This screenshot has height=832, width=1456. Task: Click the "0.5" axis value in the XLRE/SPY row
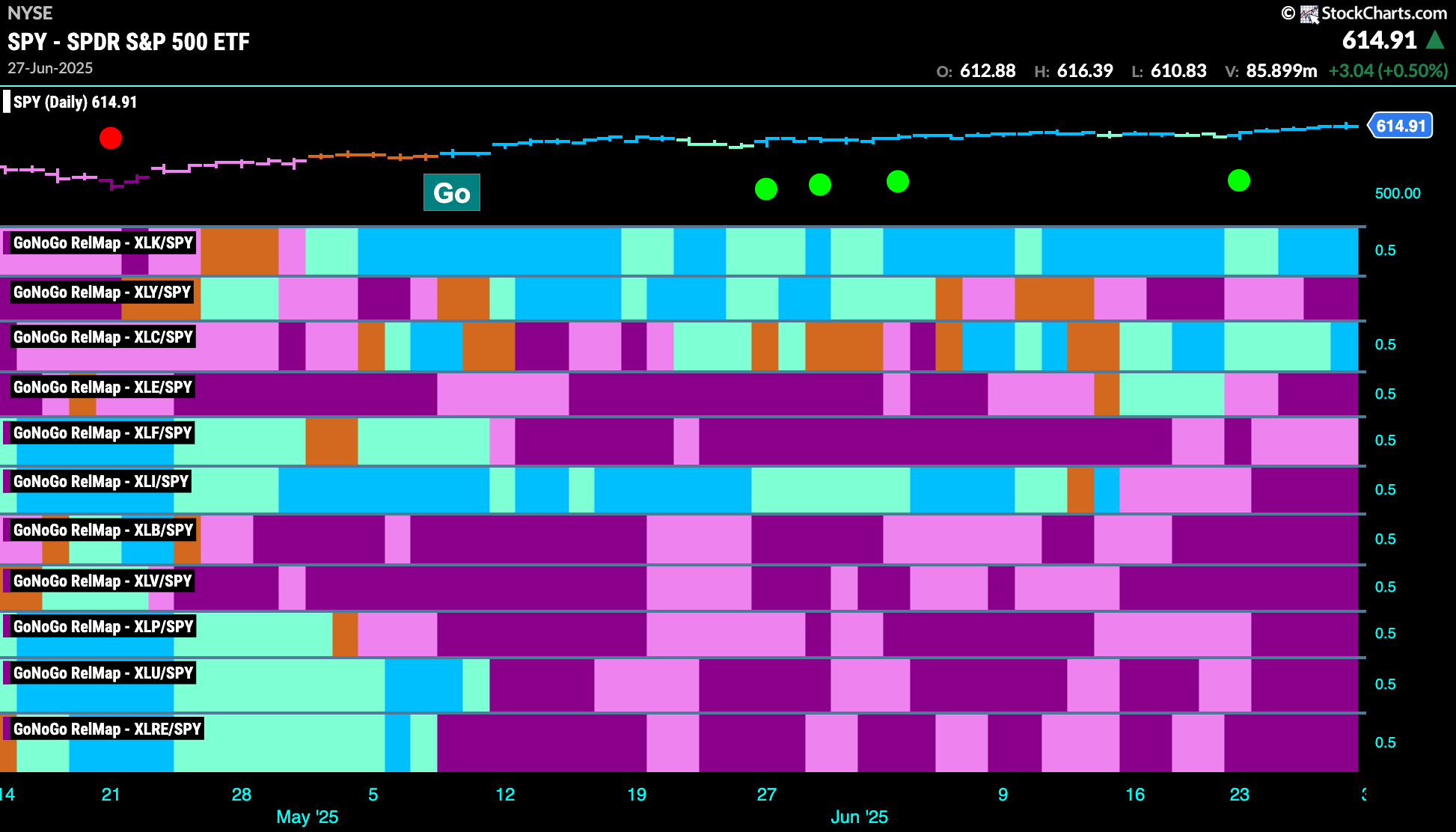point(1386,742)
